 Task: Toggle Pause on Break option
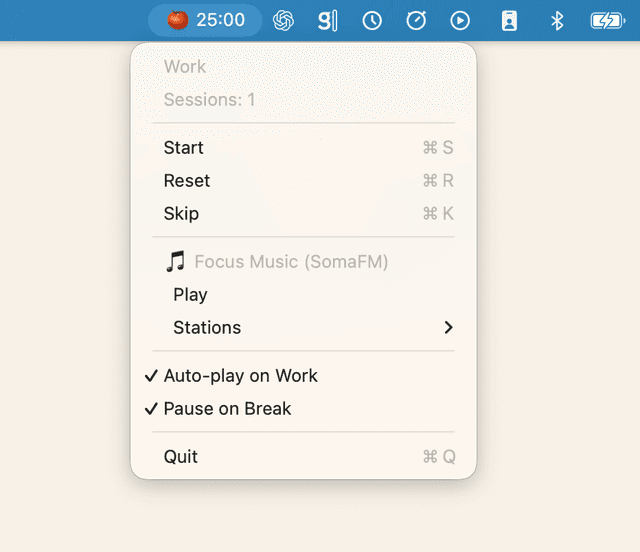point(303,409)
